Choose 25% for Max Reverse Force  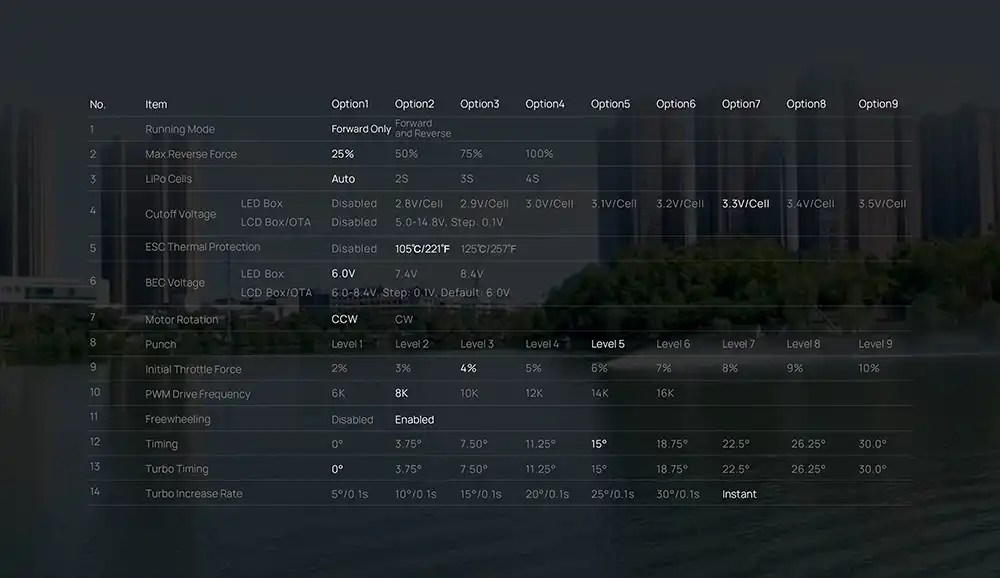click(x=343, y=154)
